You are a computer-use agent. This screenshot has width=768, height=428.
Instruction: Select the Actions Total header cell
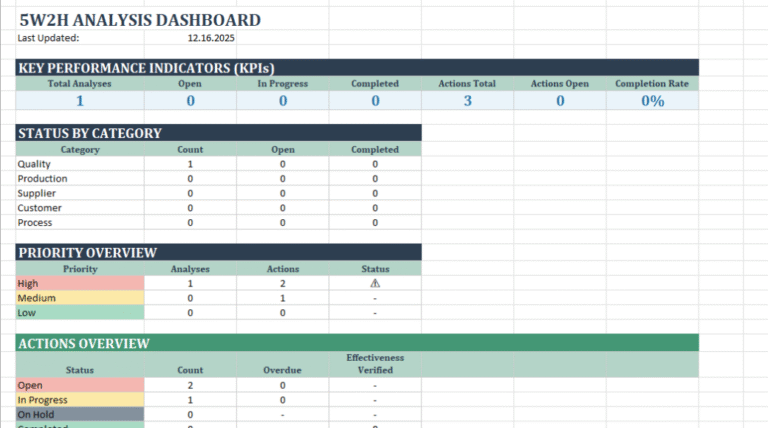click(x=467, y=84)
